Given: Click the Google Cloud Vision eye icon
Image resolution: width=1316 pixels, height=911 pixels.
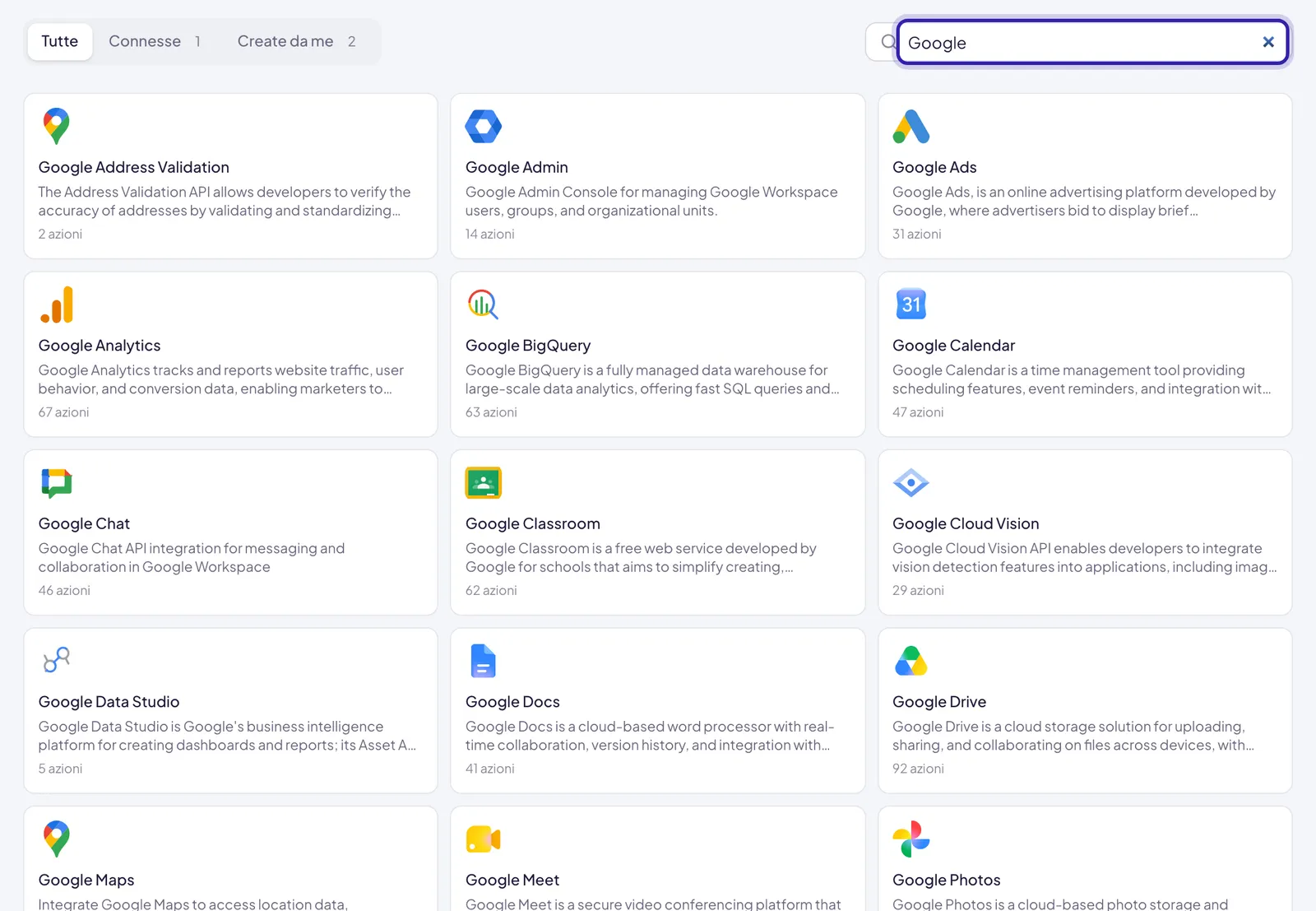Looking at the screenshot, I should pos(911,483).
